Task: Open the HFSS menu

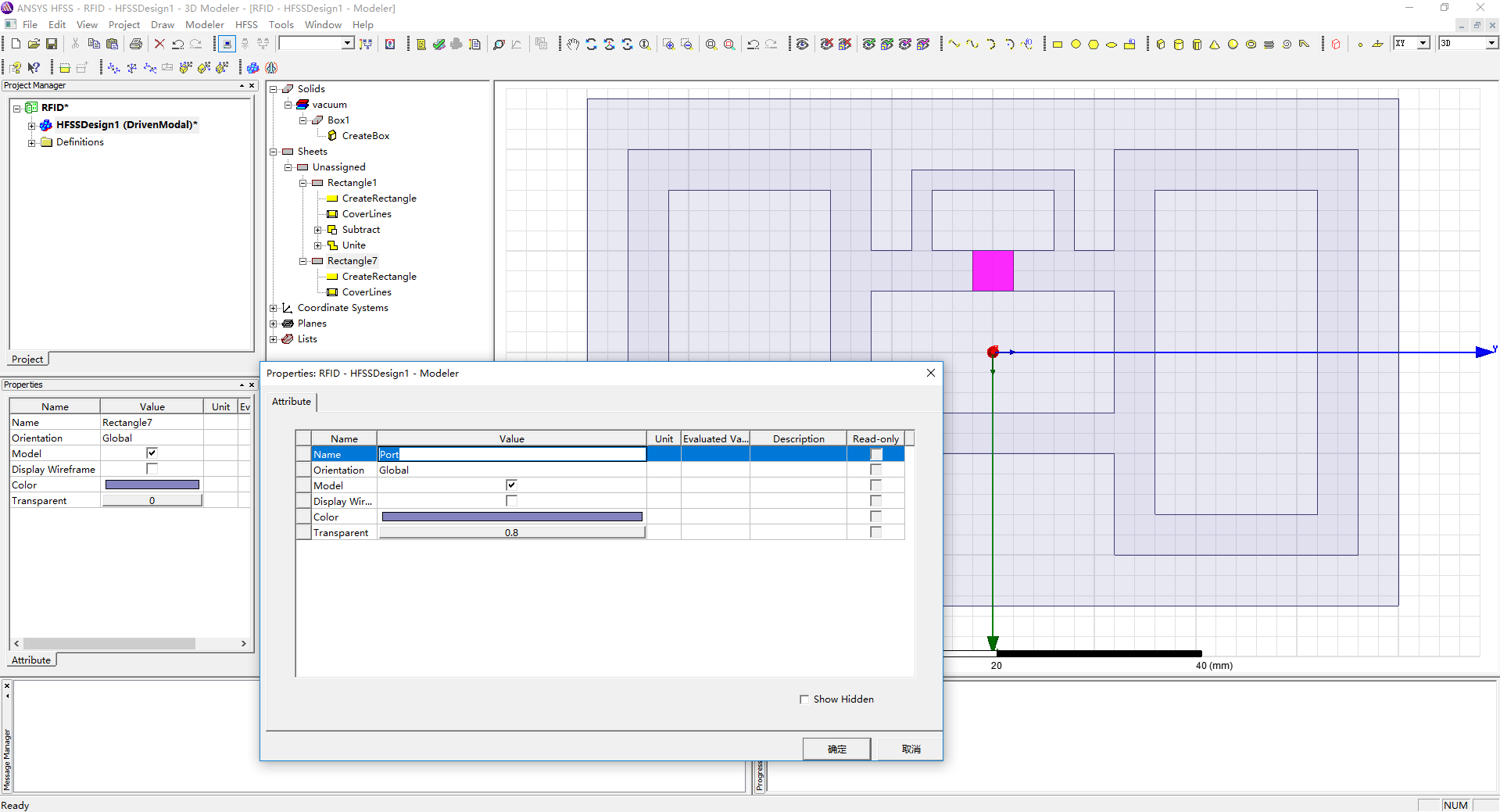Action: (246, 24)
